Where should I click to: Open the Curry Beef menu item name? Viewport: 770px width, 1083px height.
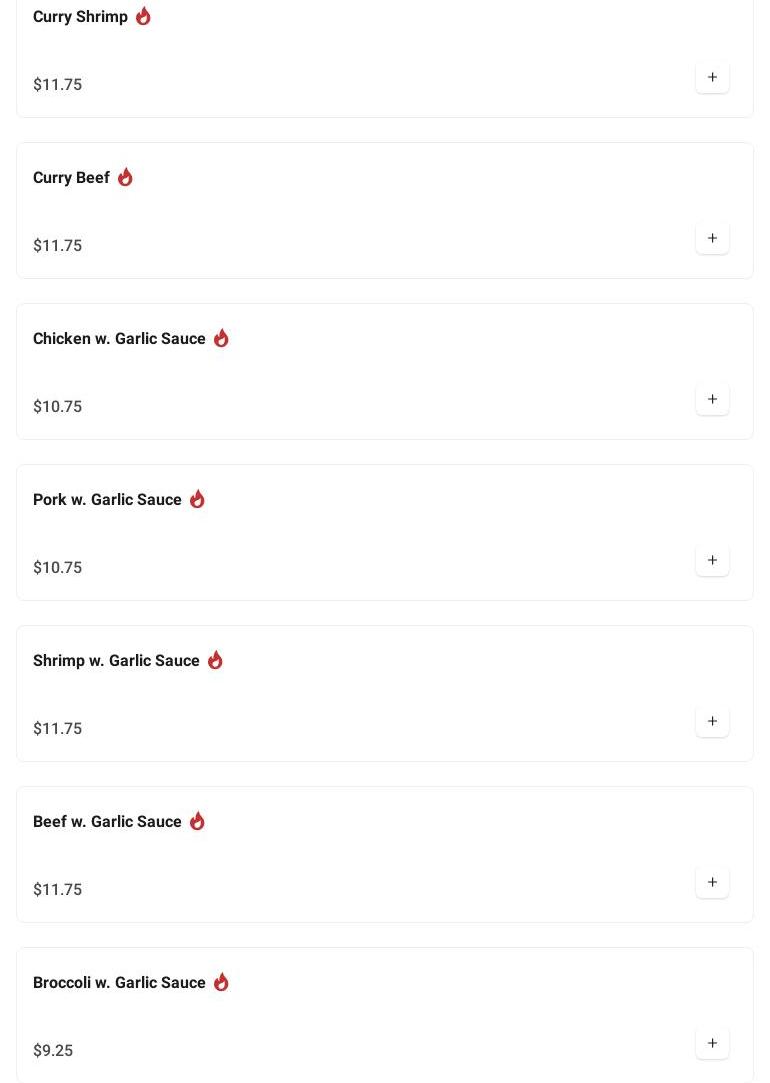coord(71,178)
